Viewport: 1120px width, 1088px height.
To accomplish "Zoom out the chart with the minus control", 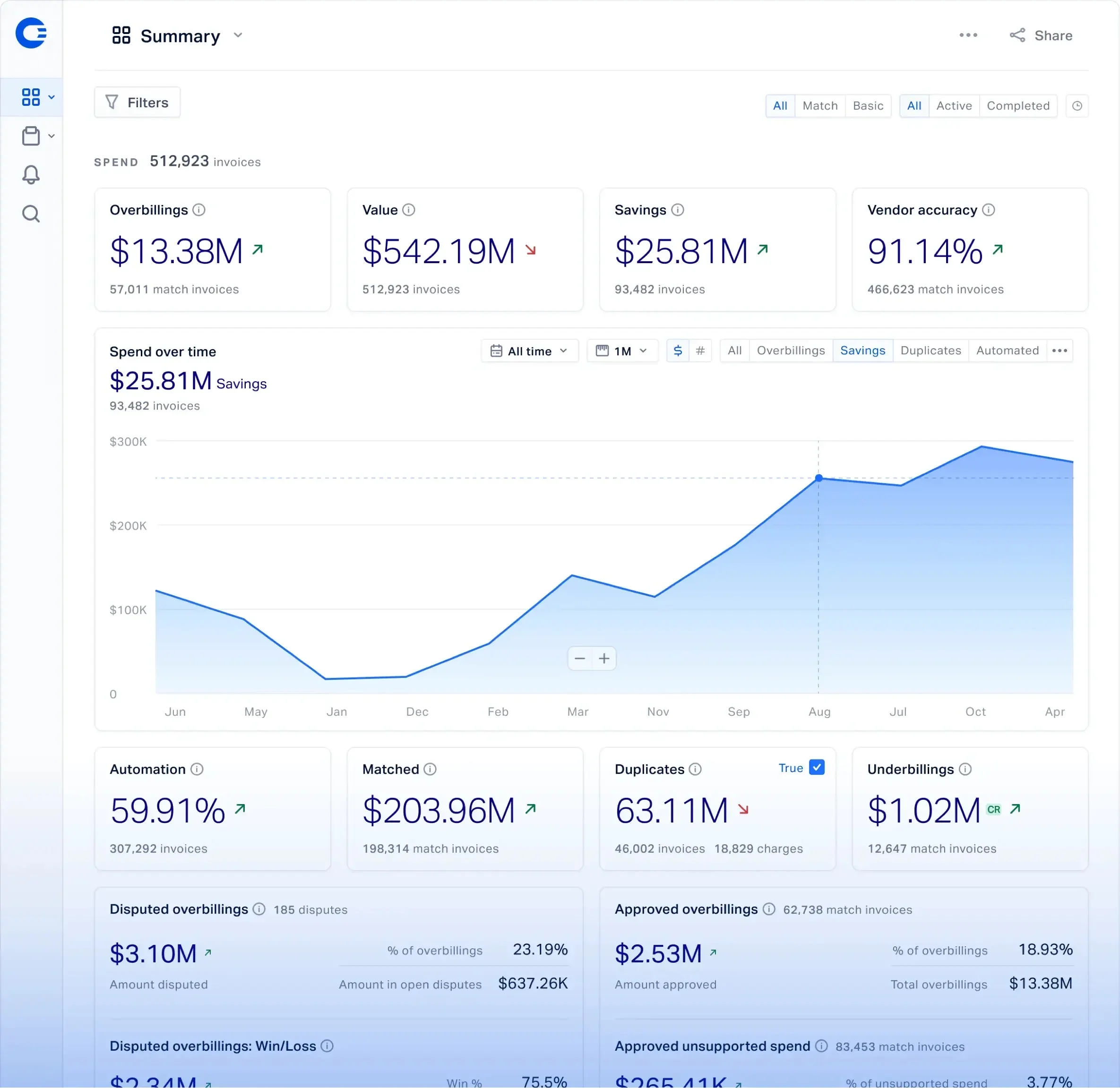I will pos(580,658).
